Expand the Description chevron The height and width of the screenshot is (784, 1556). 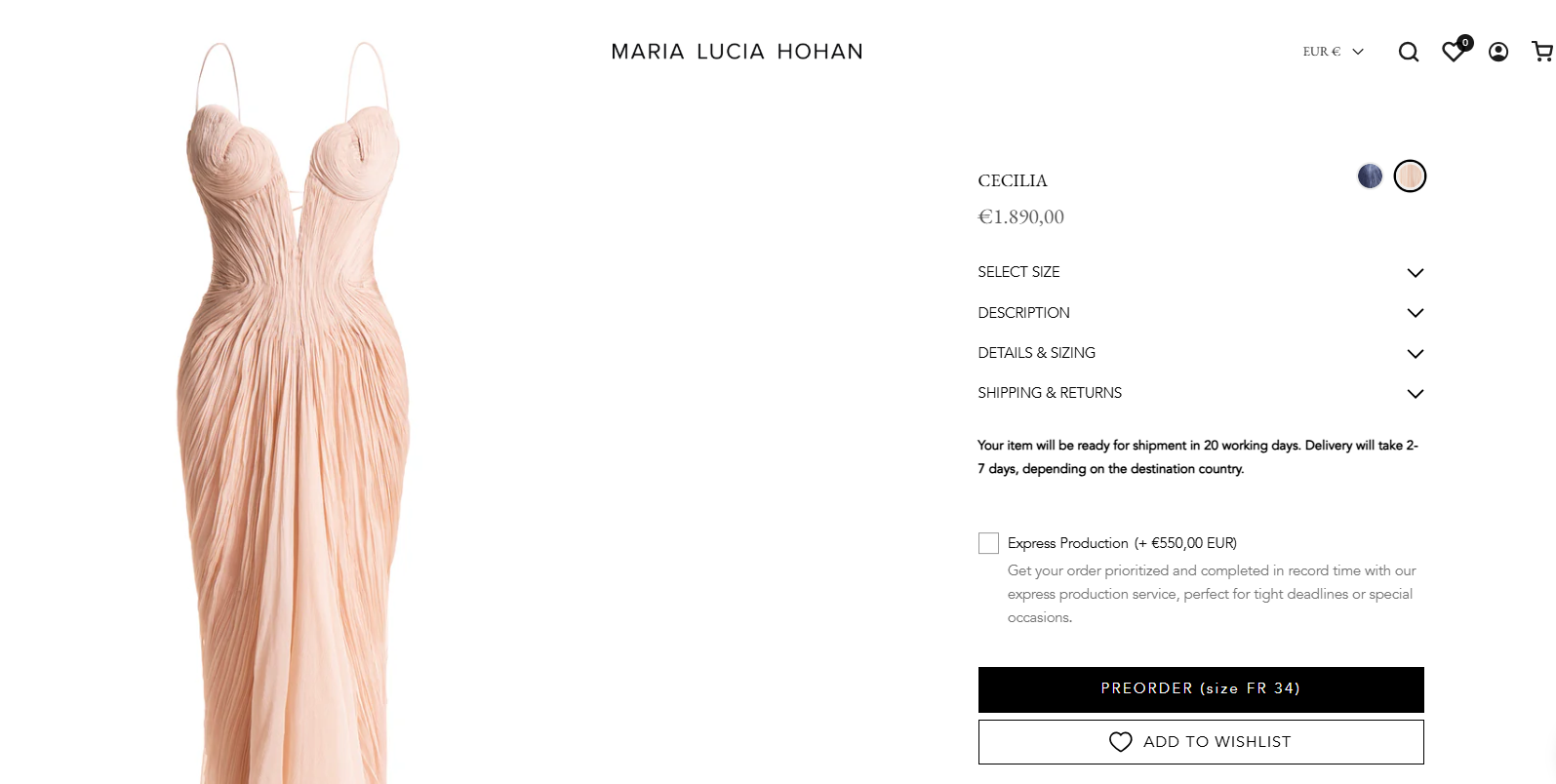[x=1416, y=313]
